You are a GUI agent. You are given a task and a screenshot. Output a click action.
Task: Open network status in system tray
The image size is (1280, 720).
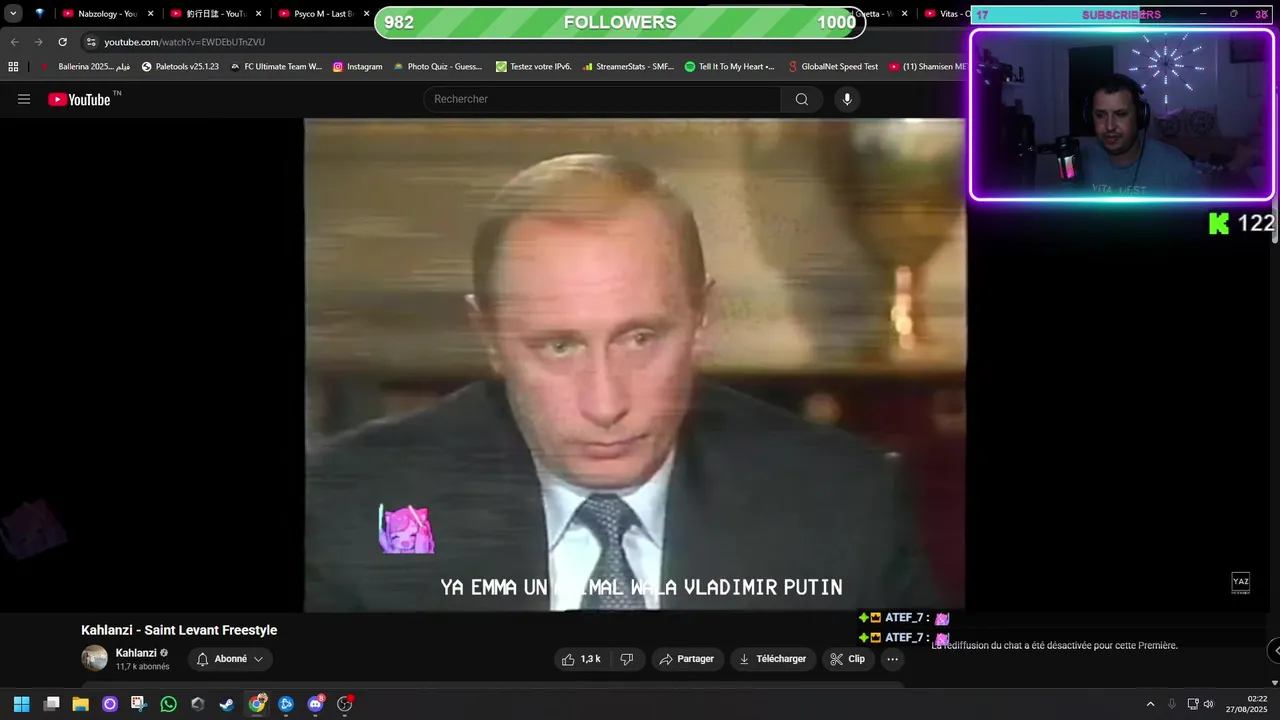coord(1192,704)
